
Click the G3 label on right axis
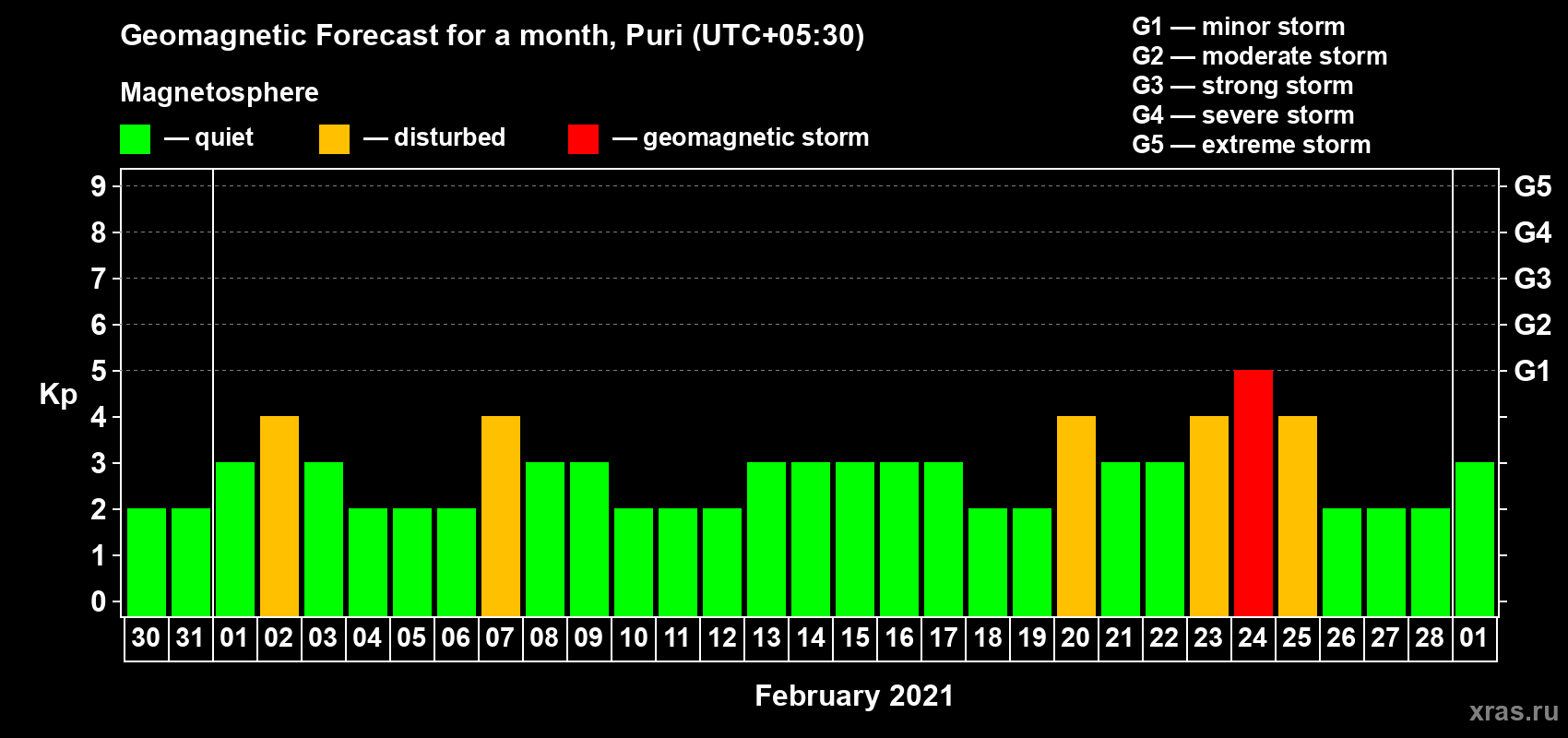coord(1532,279)
